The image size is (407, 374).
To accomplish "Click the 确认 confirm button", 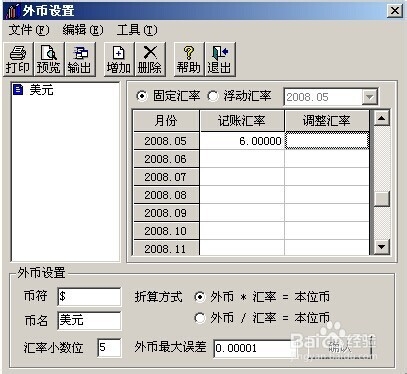I will pyautogui.click(x=340, y=348).
